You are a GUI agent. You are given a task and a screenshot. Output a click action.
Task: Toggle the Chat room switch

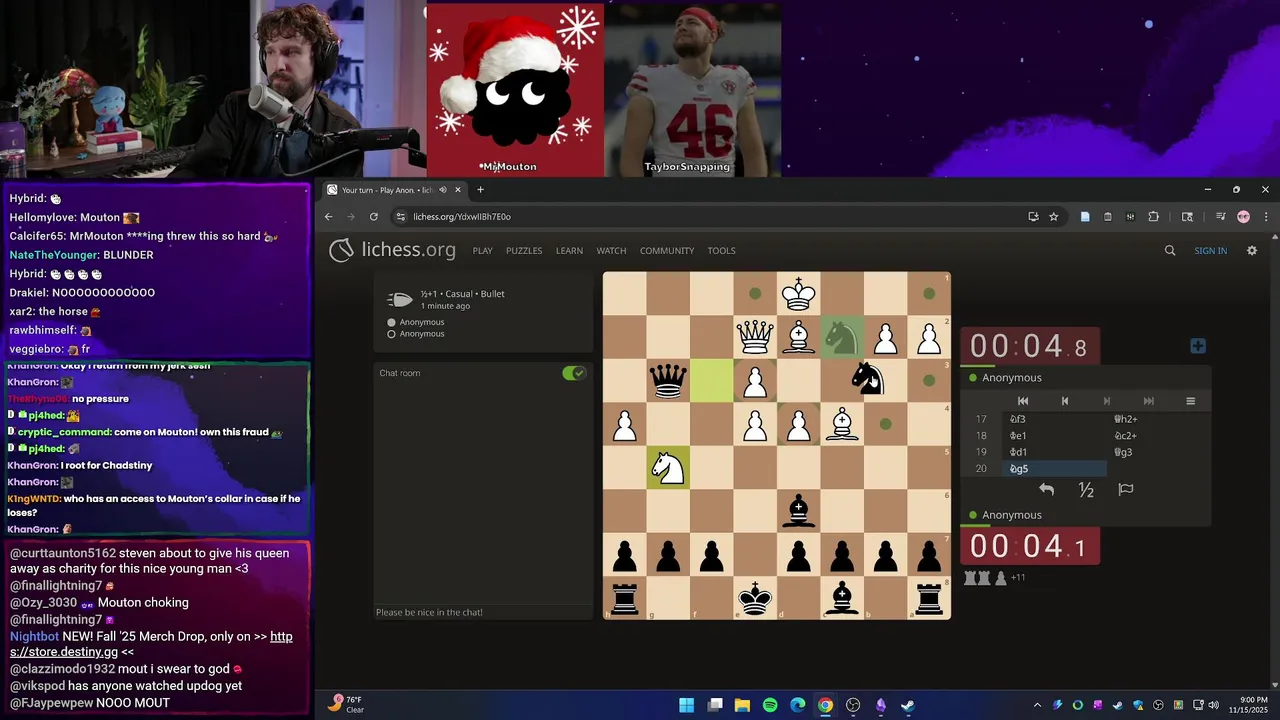[573, 373]
